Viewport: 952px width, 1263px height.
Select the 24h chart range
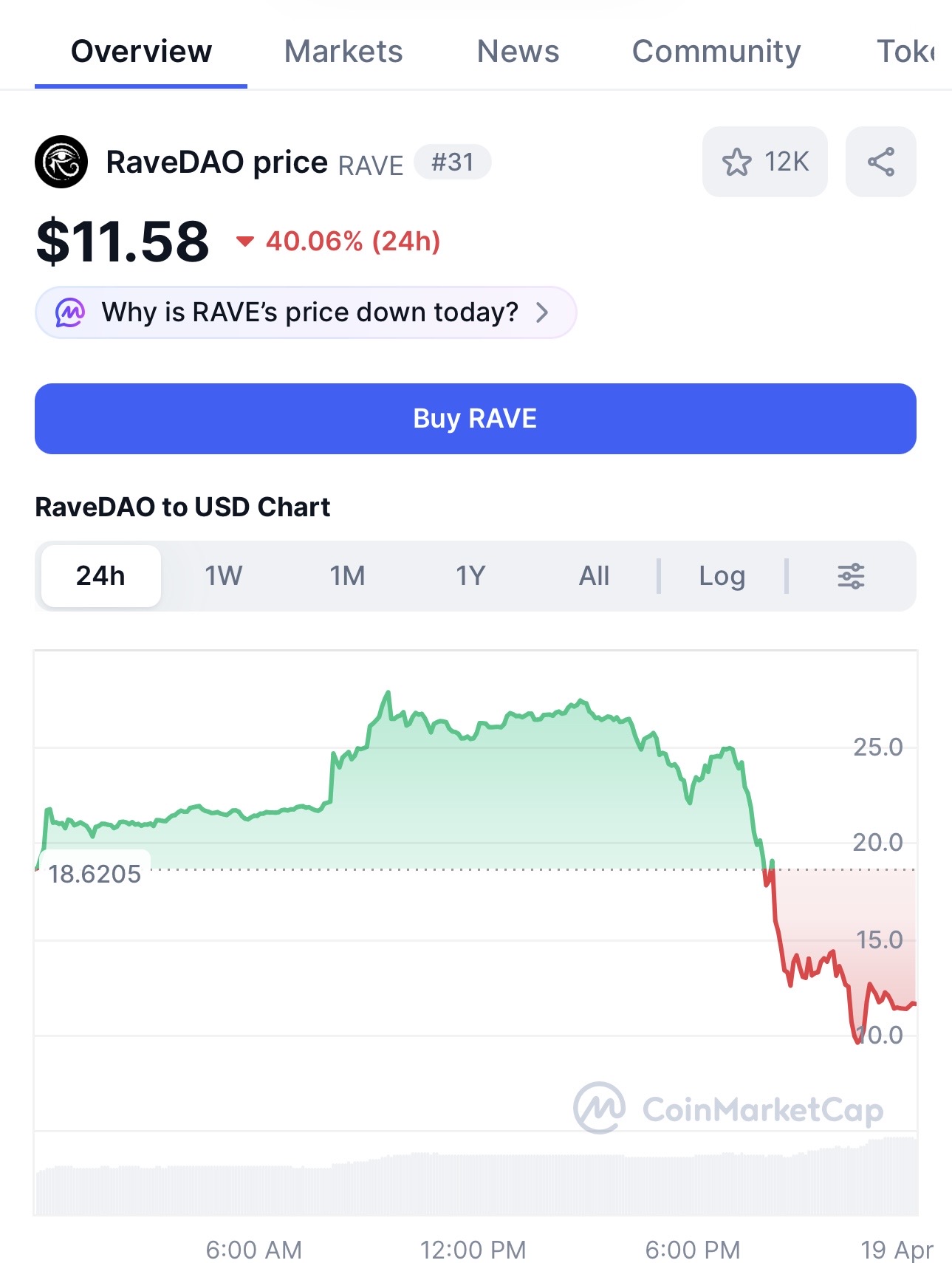[x=101, y=575]
